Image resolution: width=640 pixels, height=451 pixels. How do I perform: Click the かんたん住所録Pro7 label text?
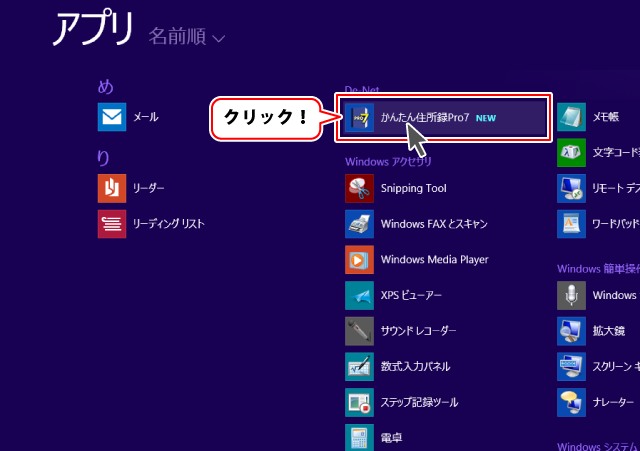(x=425, y=118)
